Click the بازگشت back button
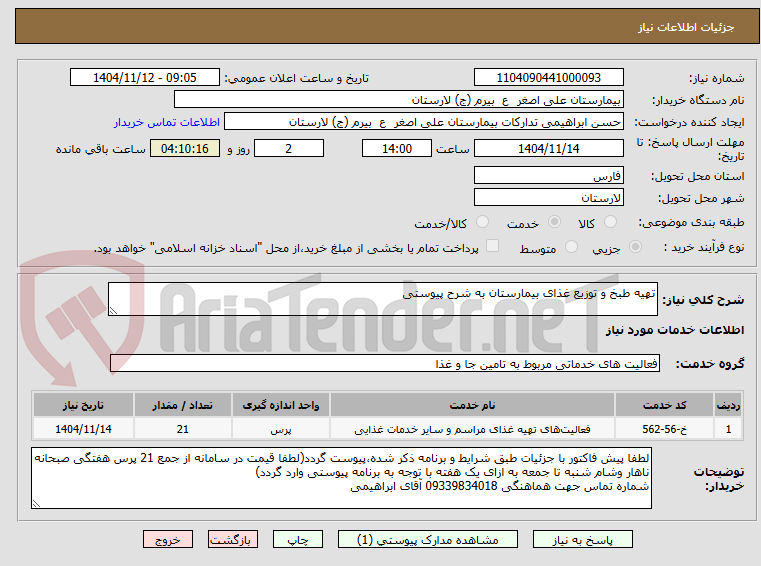 tap(232, 540)
